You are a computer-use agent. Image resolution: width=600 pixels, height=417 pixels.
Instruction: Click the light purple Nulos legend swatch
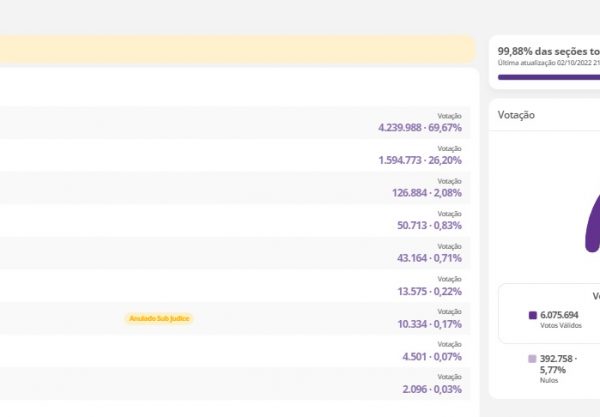[533, 358]
